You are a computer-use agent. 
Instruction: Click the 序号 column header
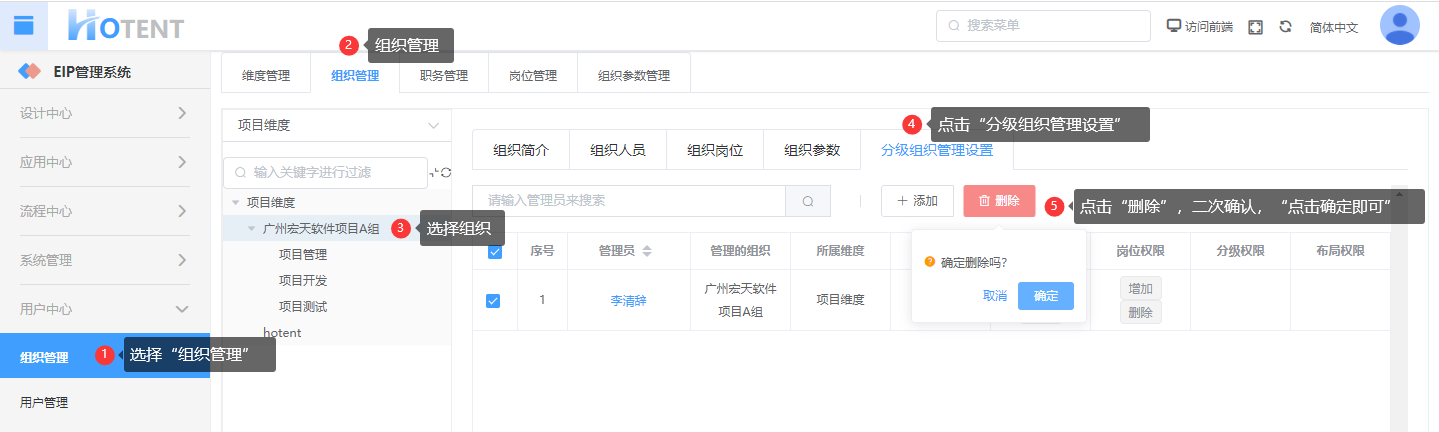[542, 251]
